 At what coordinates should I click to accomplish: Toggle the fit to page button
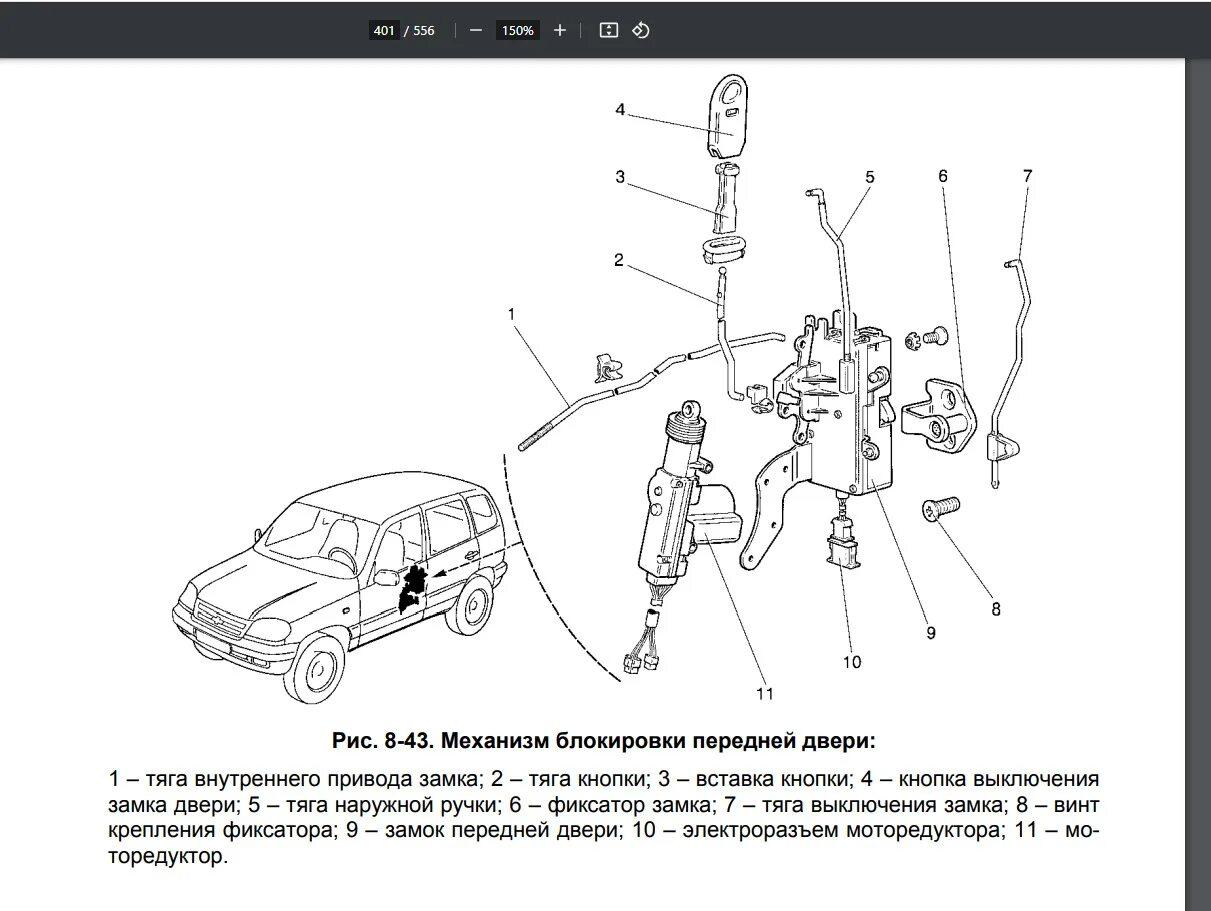[x=608, y=30]
